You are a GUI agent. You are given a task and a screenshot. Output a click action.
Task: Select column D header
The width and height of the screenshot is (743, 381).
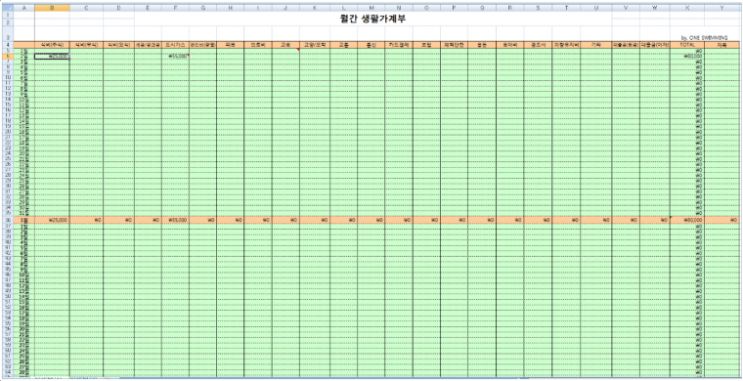(119, 8)
